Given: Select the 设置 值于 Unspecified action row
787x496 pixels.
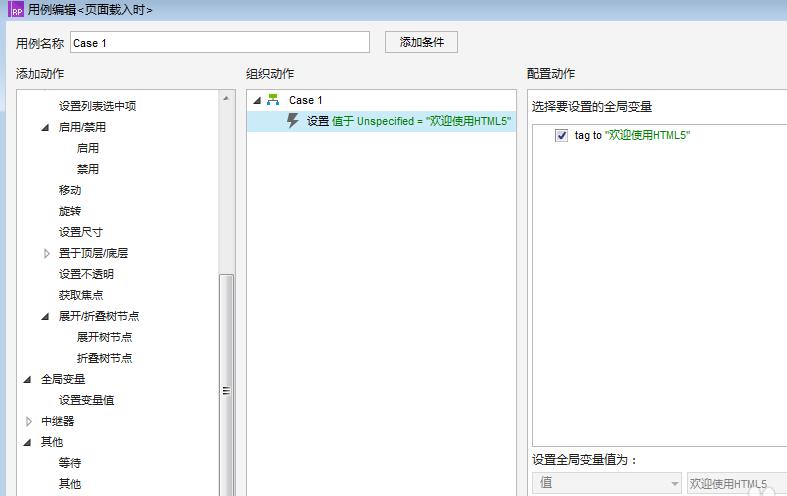Looking at the screenshot, I should tap(381, 121).
